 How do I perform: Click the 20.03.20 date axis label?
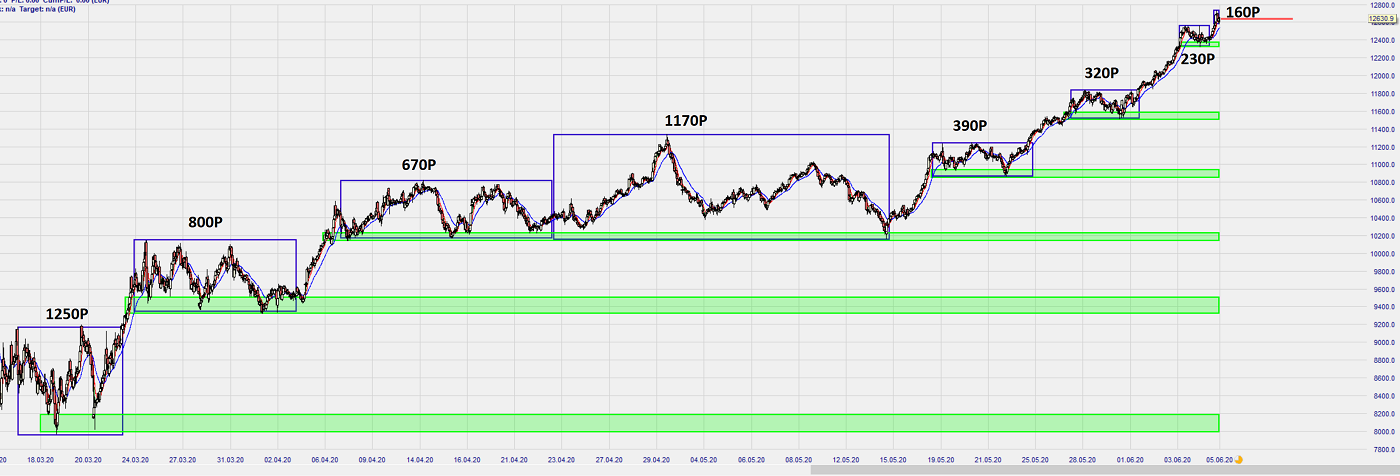tap(89, 460)
